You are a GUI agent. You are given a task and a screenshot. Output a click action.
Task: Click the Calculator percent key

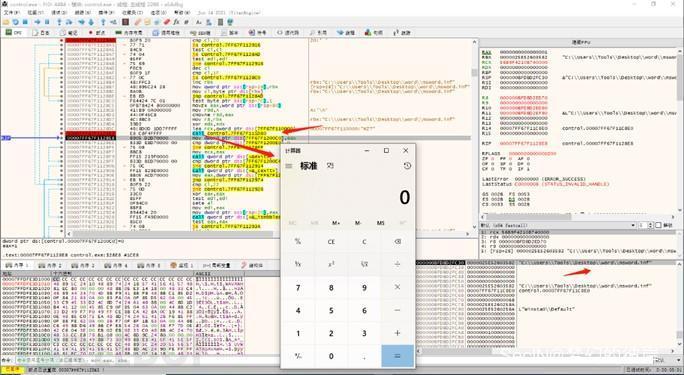click(298, 242)
